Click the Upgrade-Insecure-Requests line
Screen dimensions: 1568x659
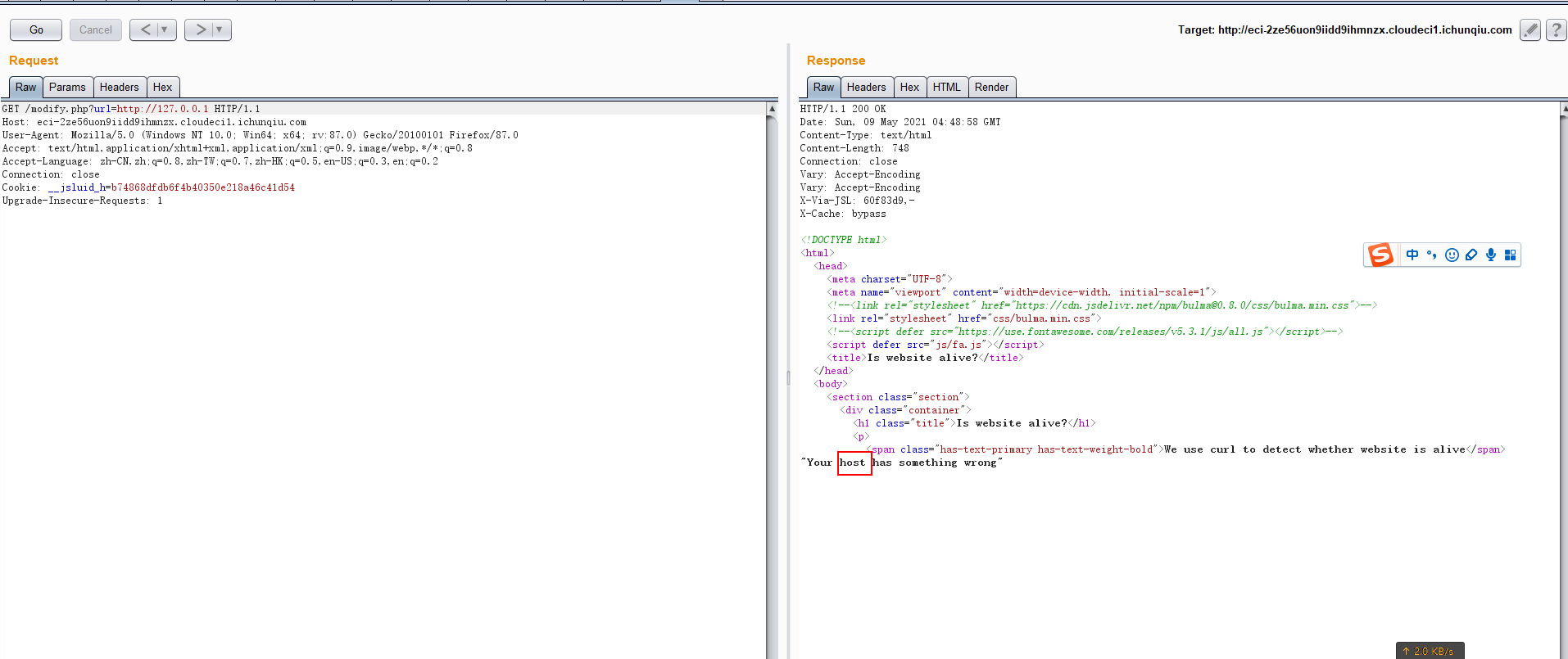(82, 201)
